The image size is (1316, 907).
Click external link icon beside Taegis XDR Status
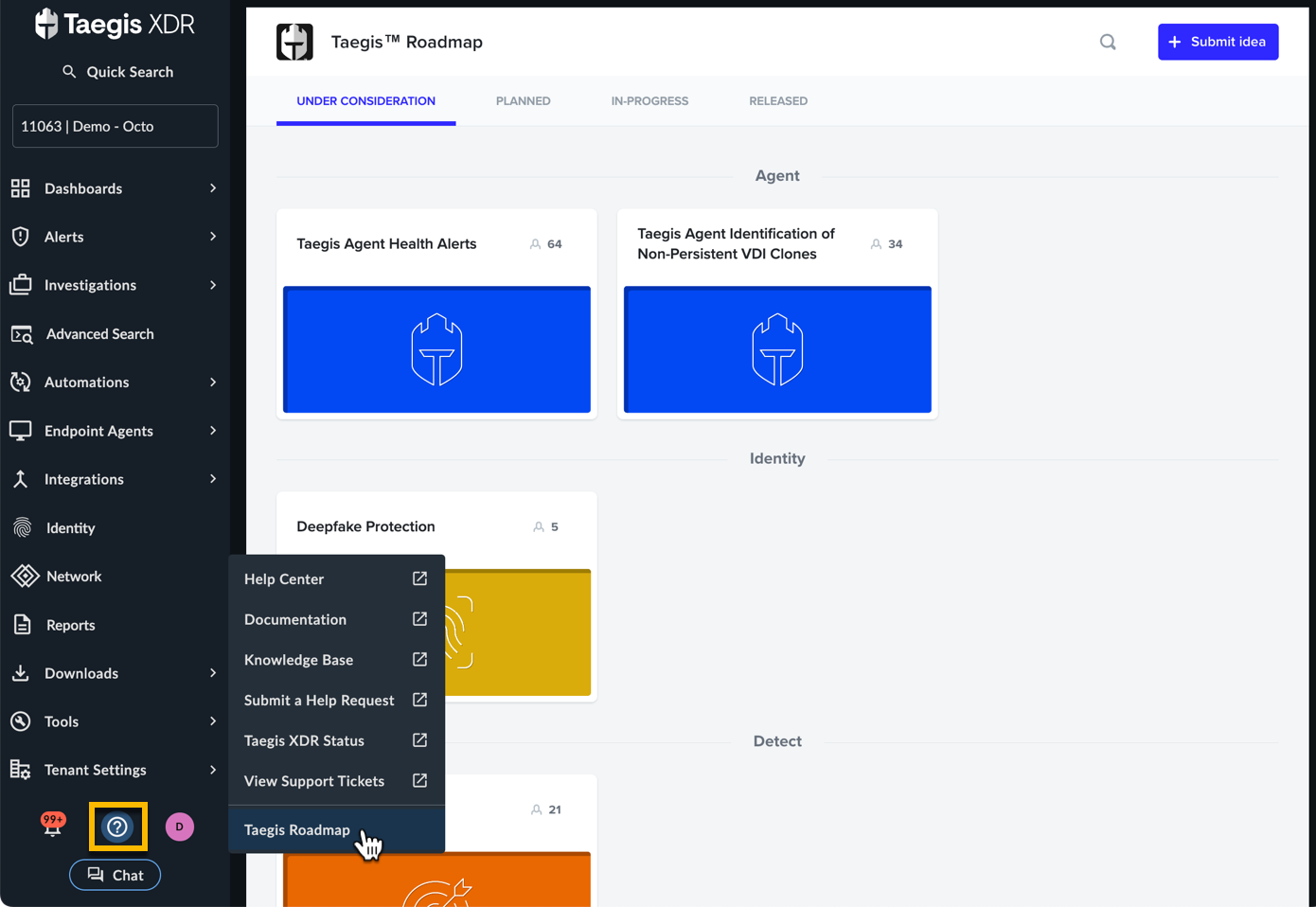420,740
